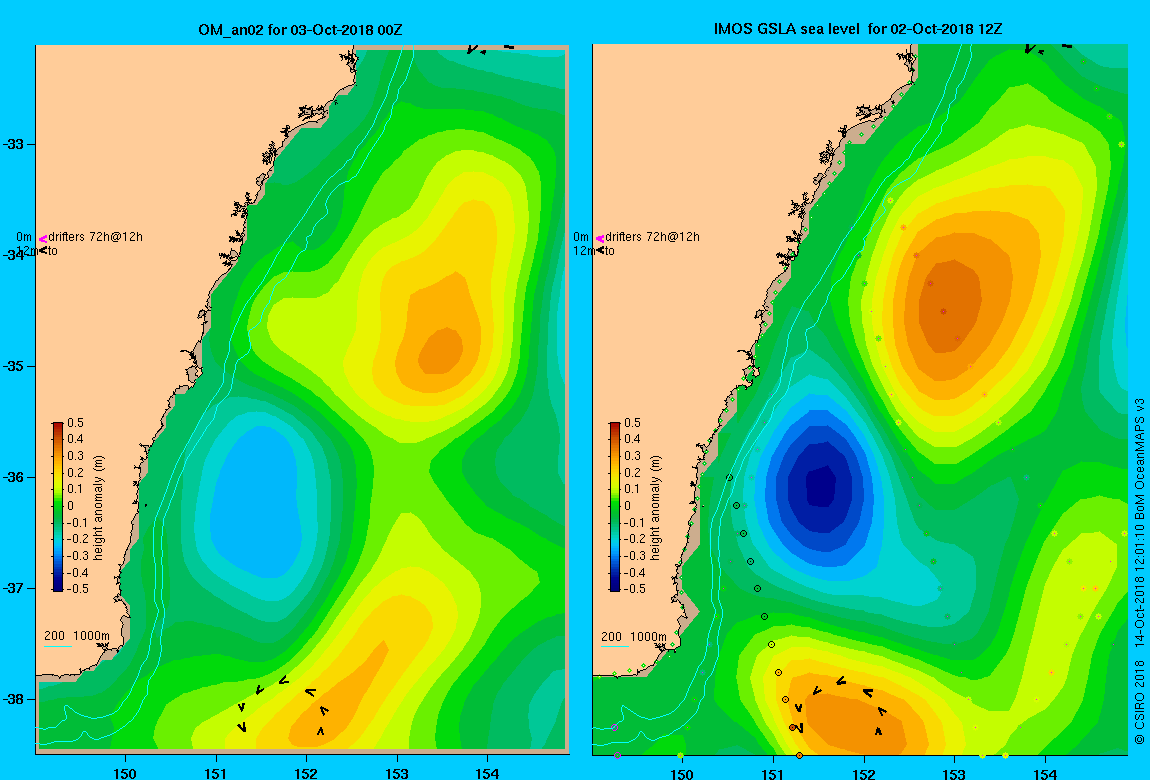This screenshot has width=1150, height=780.
Task: Click the black 12m drifter arrow in left legend
Action: click(43, 251)
